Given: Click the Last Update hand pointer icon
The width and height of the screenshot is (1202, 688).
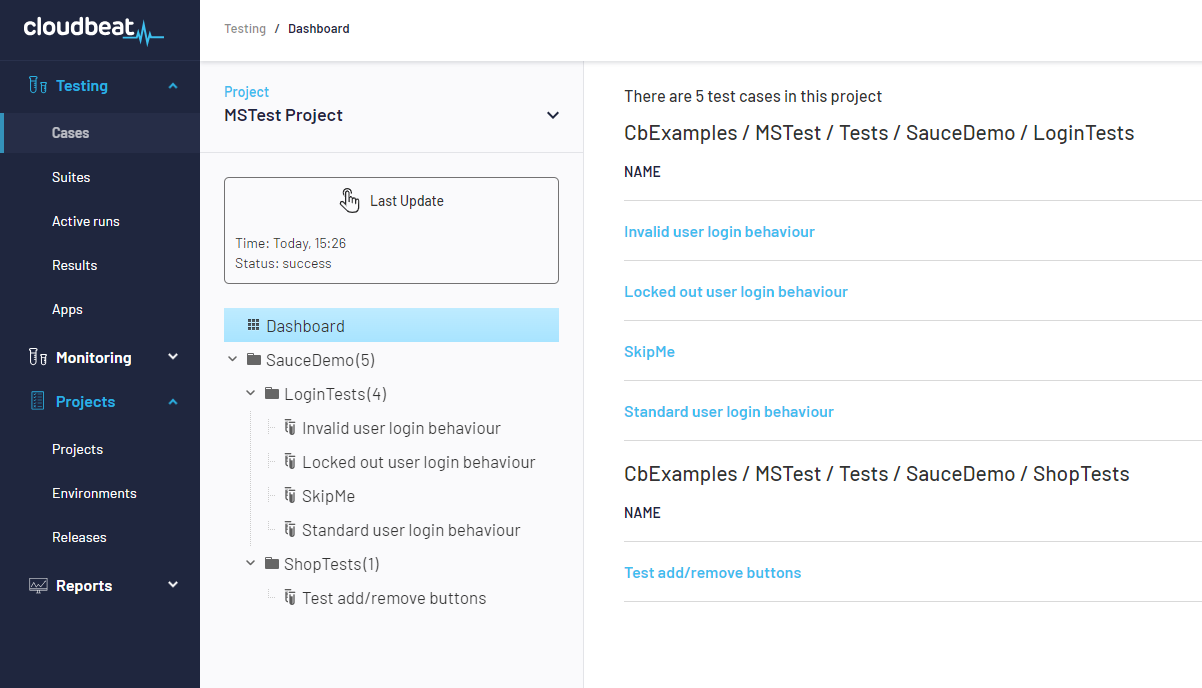Looking at the screenshot, I should tap(349, 201).
